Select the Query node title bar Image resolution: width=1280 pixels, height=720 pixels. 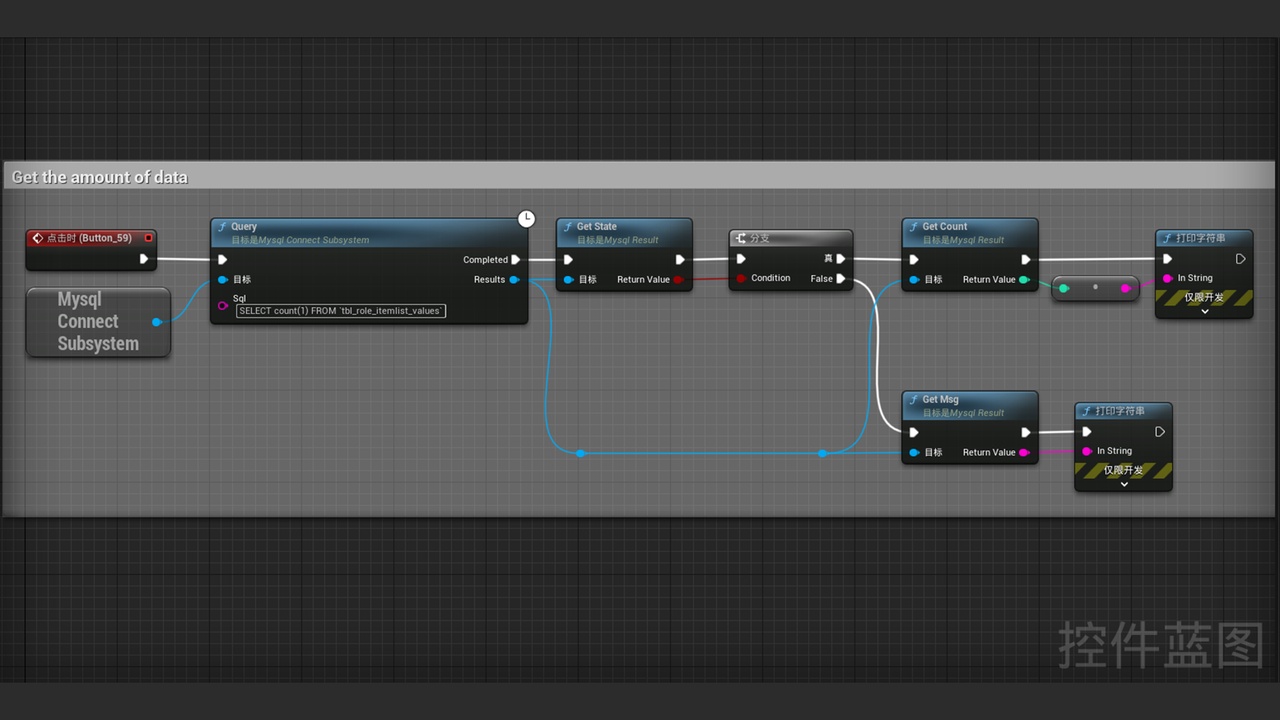tap(369, 232)
